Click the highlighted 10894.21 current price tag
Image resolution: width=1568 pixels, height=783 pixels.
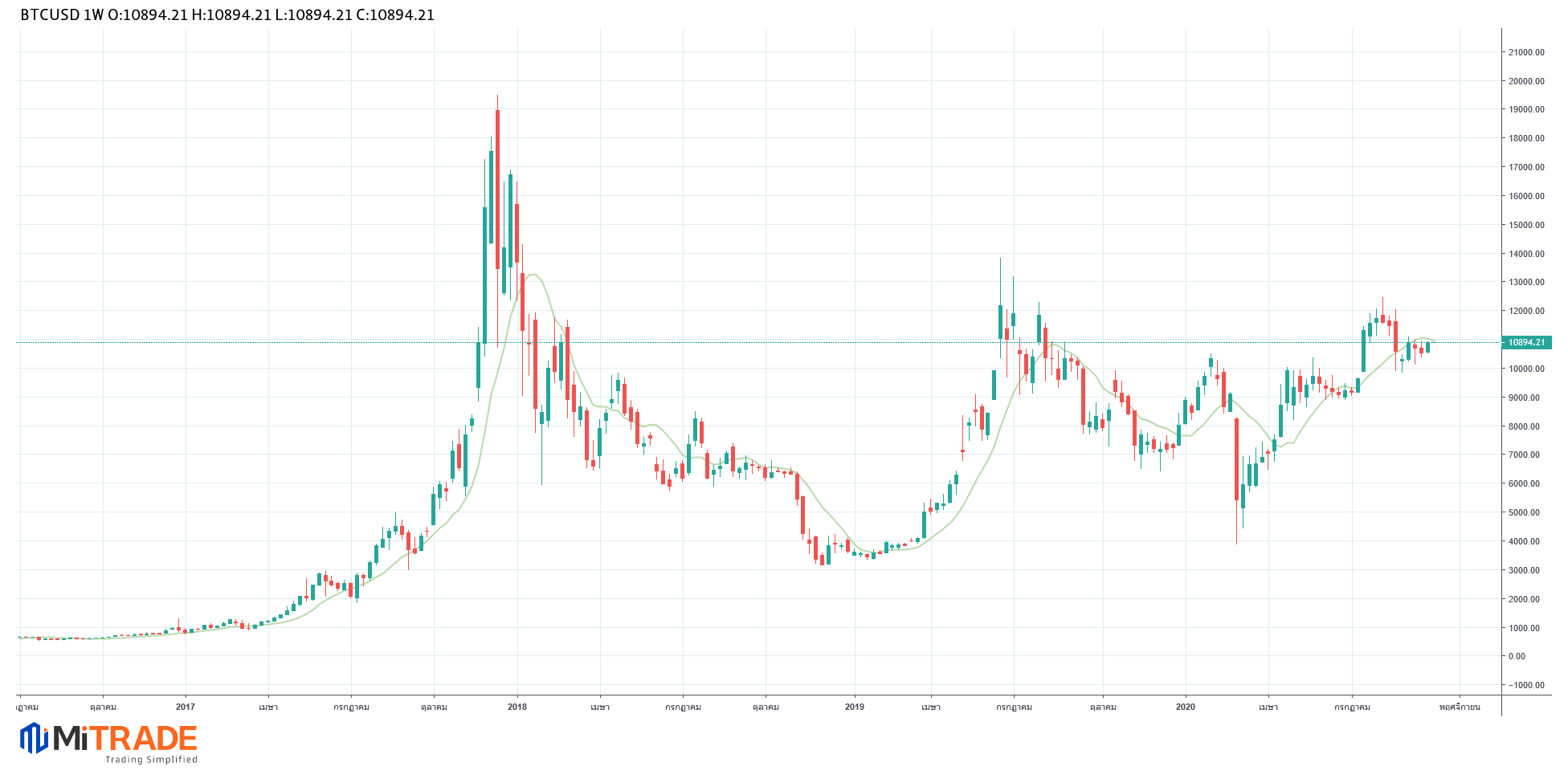pyautogui.click(x=1526, y=342)
